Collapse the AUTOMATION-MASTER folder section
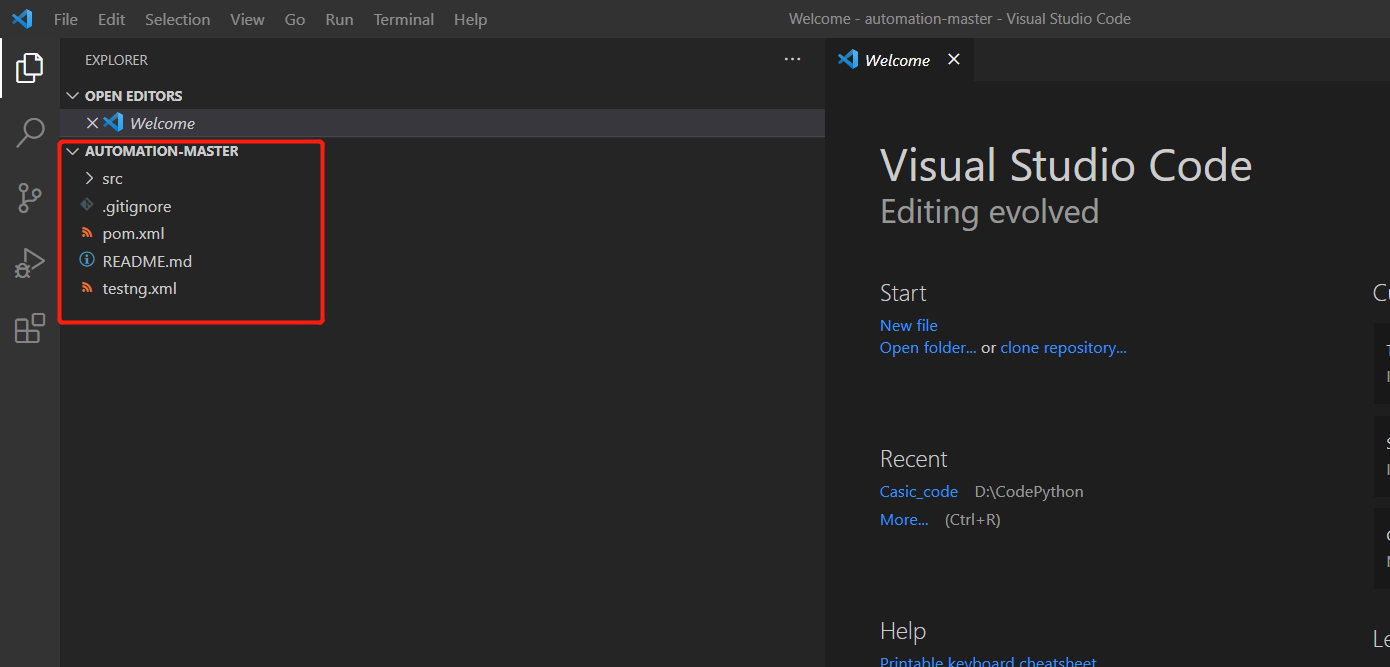The height and width of the screenshot is (667, 1390). click(x=72, y=151)
